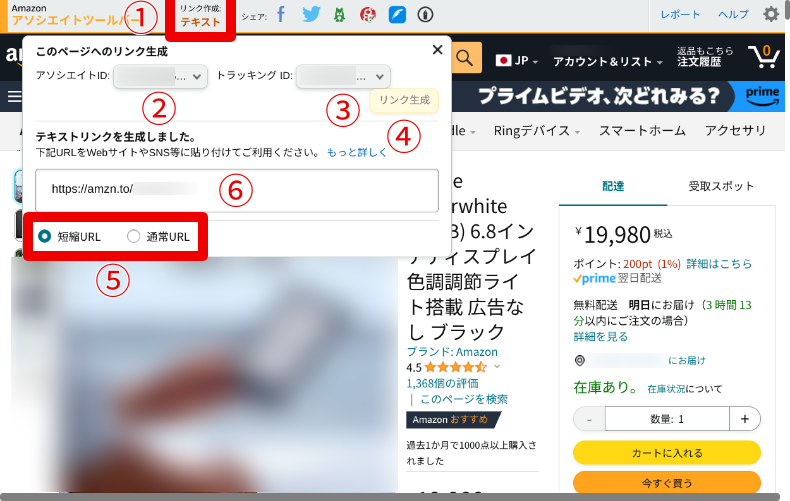This screenshot has width=790, height=501.
Task: Expand アカウント＆リスト menu
Action: (608, 61)
